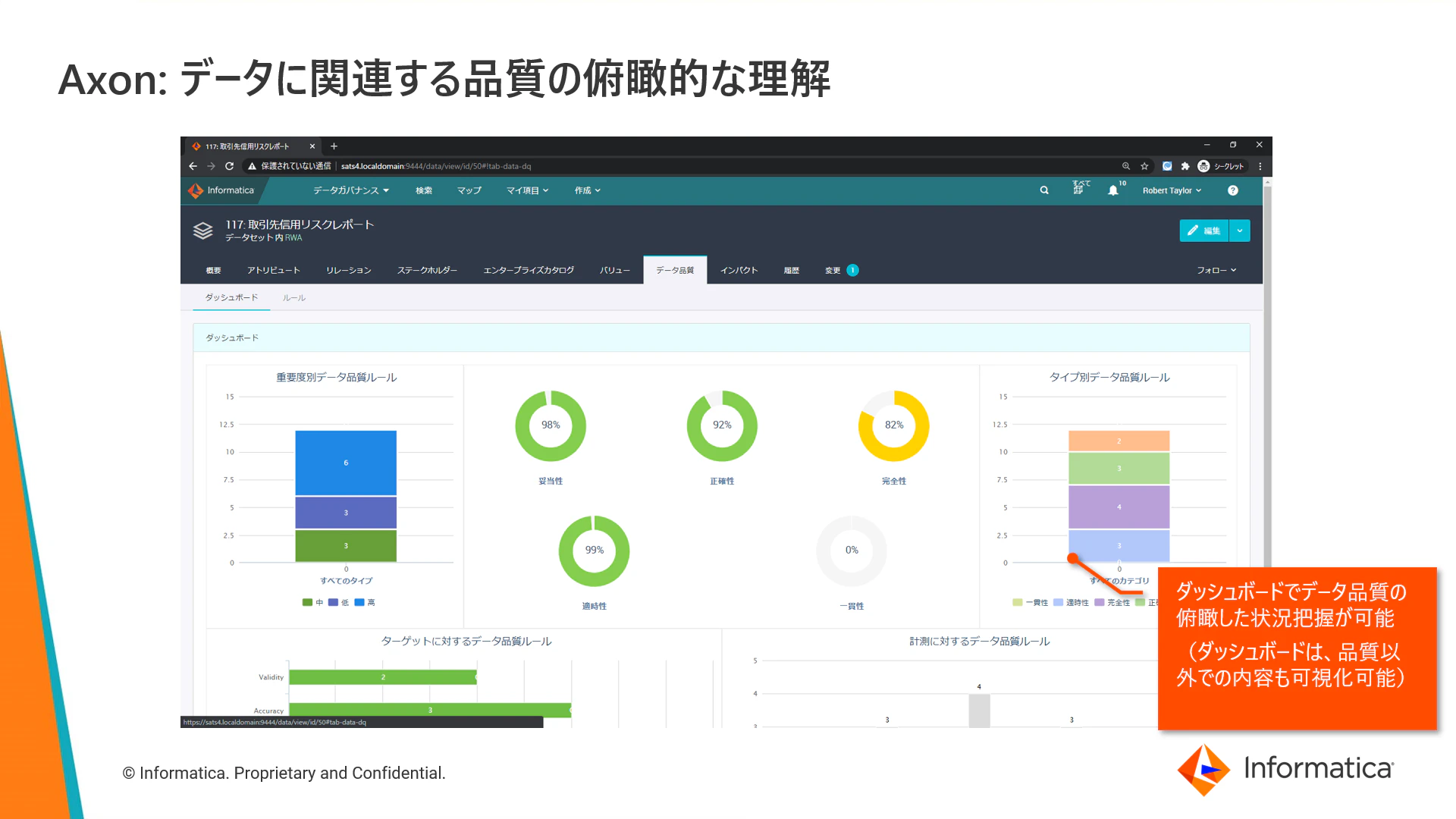This screenshot has height=819, width=1456.
Task: Open the notifications bell icon
Action: click(x=1113, y=190)
